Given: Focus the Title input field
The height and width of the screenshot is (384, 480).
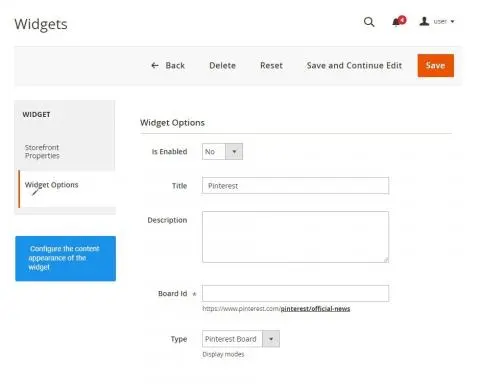Looking at the screenshot, I should (x=295, y=186).
